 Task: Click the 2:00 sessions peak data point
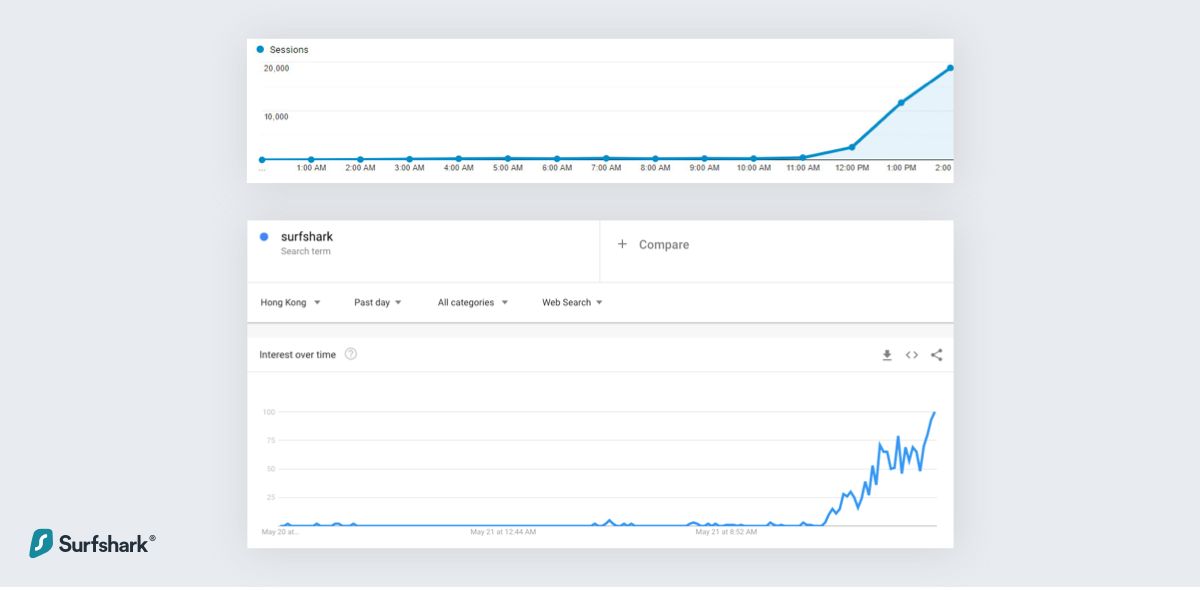point(949,68)
